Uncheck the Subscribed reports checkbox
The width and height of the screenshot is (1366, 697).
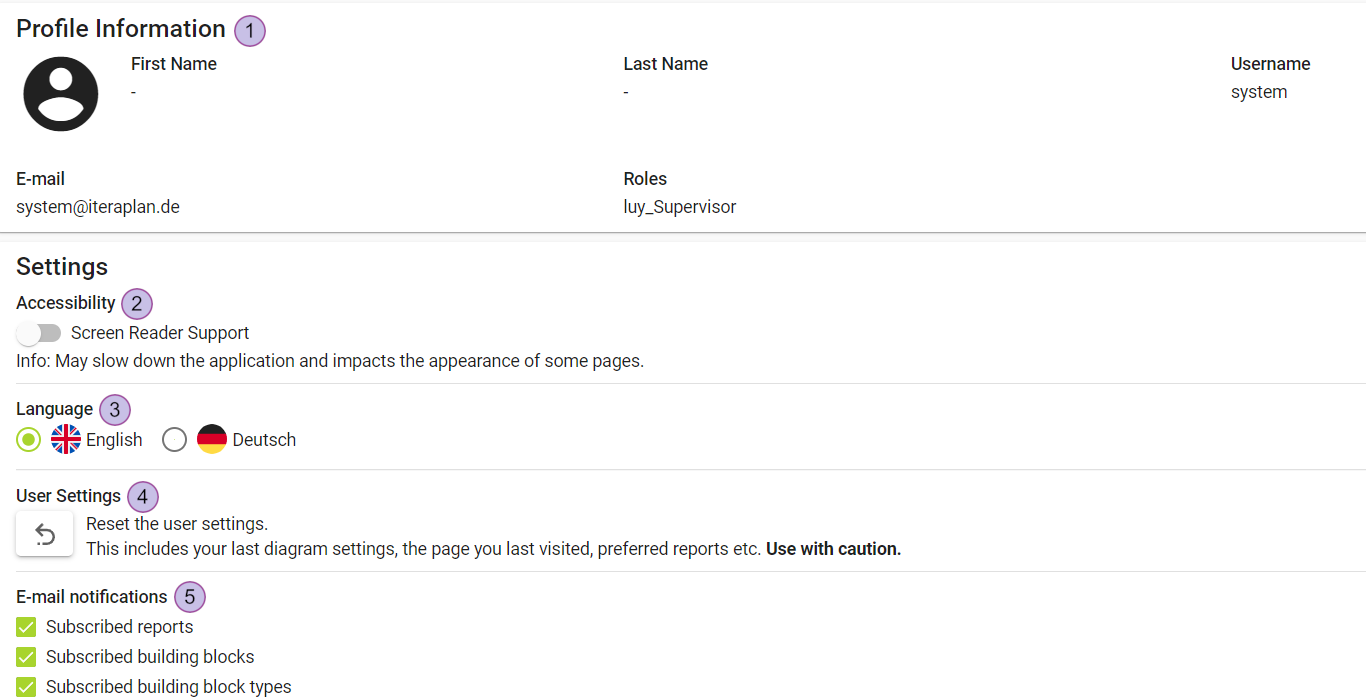[x=27, y=627]
